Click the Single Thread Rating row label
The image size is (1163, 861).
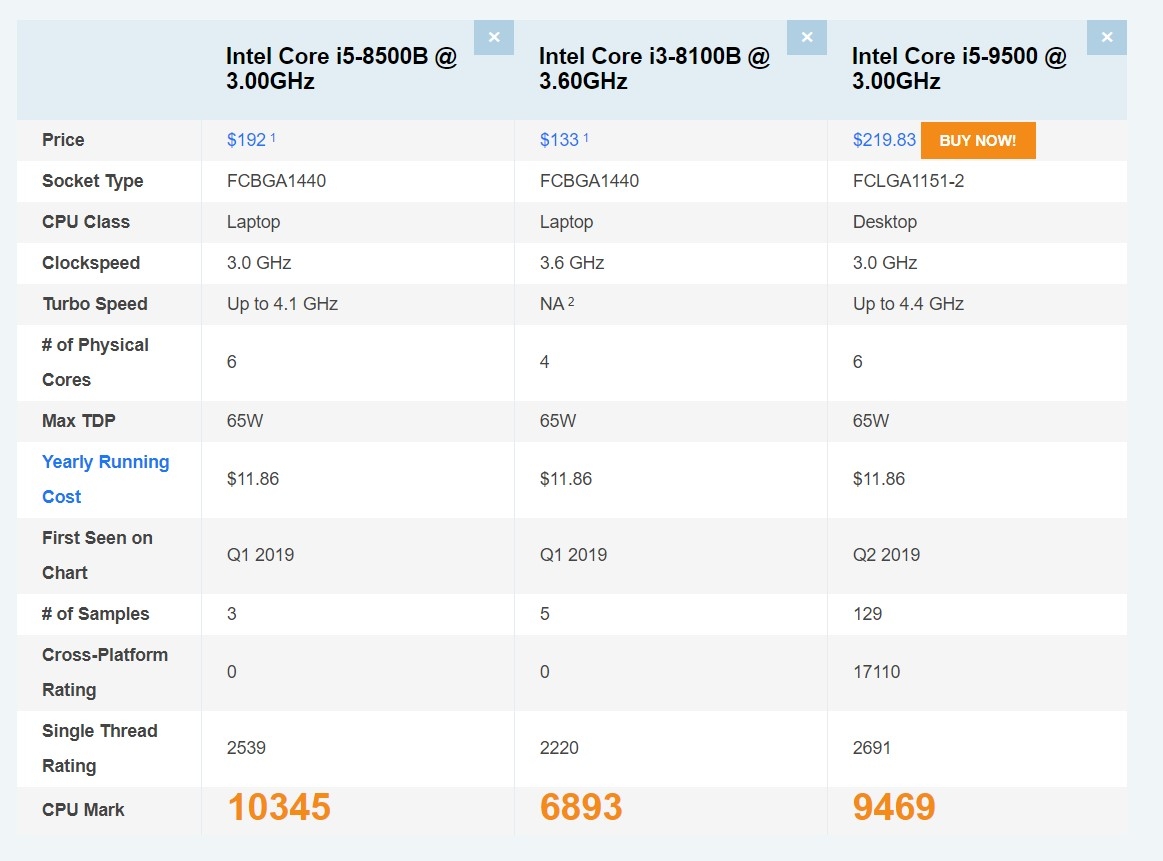[x=99, y=748]
